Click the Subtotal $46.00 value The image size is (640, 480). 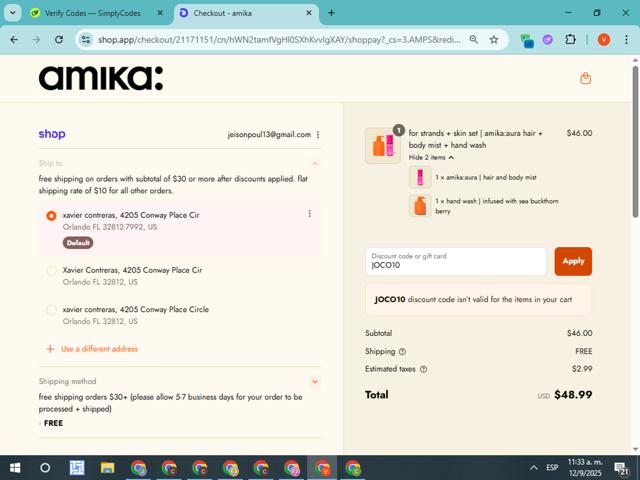click(579, 333)
